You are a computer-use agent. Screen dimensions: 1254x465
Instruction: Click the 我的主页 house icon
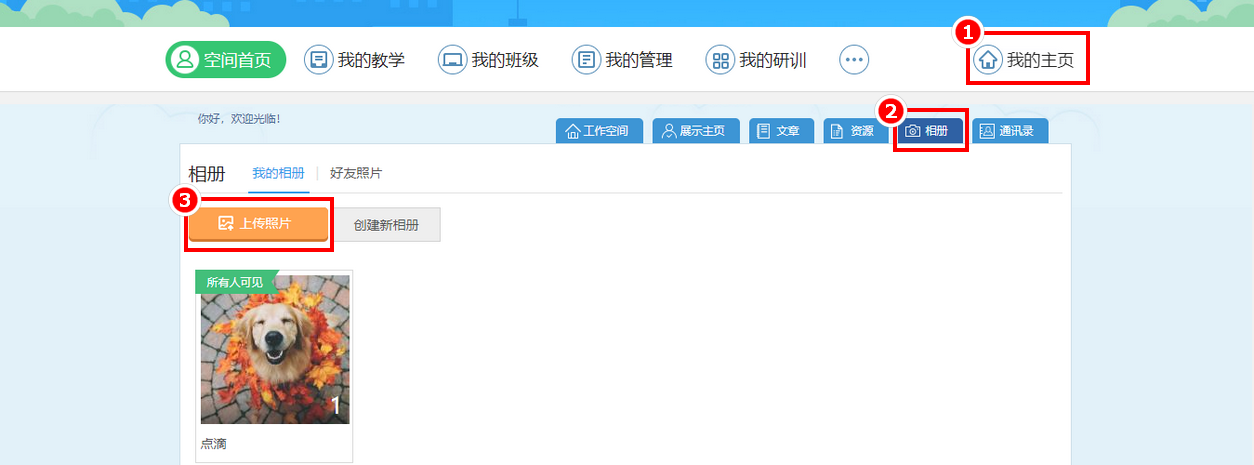pyautogui.click(x=988, y=60)
